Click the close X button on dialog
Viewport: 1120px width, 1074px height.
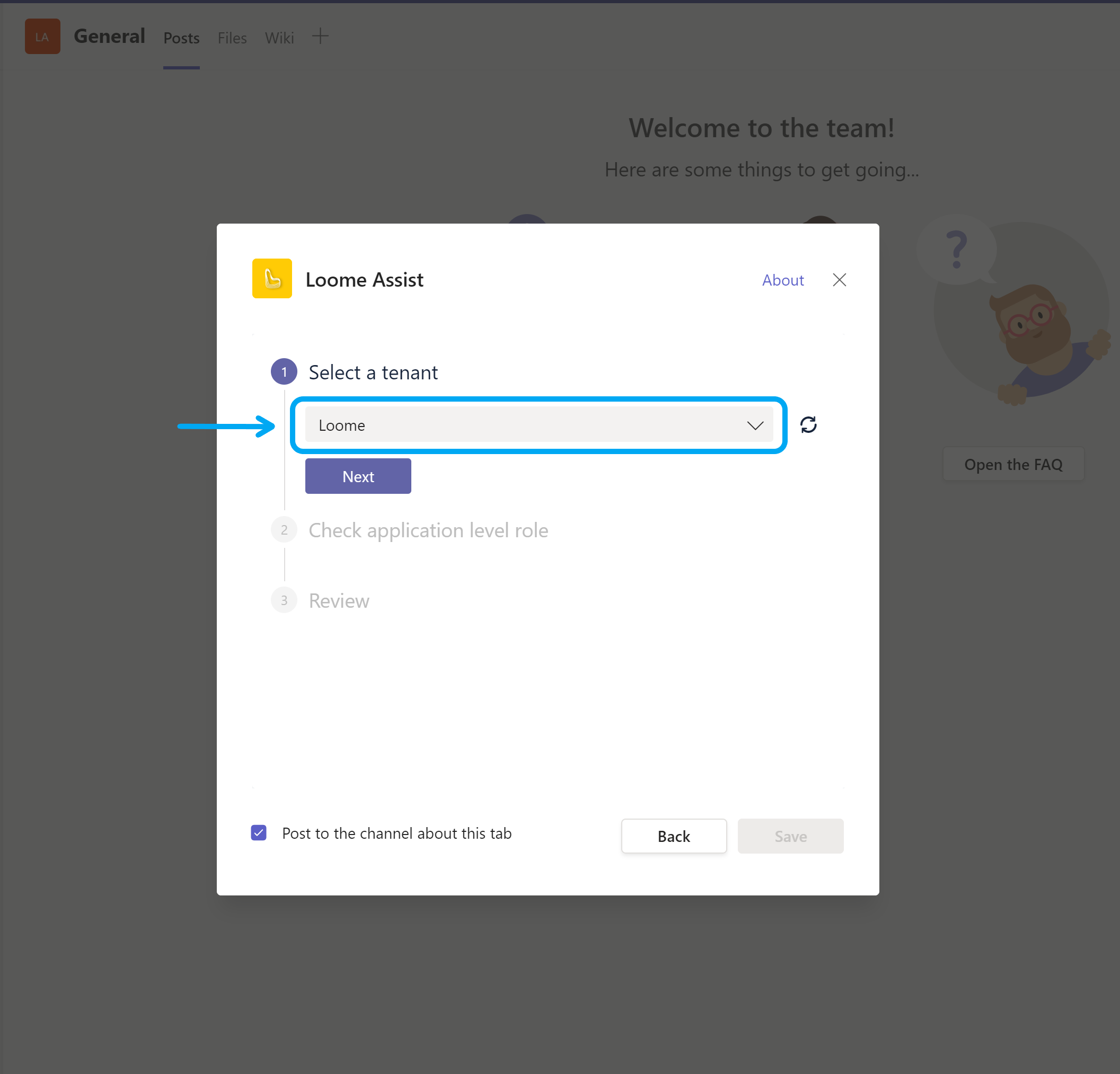pos(839,280)
